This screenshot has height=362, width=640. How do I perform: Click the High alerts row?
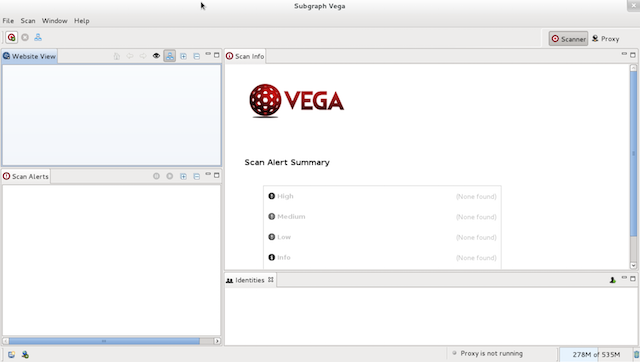tap(382, 196)
